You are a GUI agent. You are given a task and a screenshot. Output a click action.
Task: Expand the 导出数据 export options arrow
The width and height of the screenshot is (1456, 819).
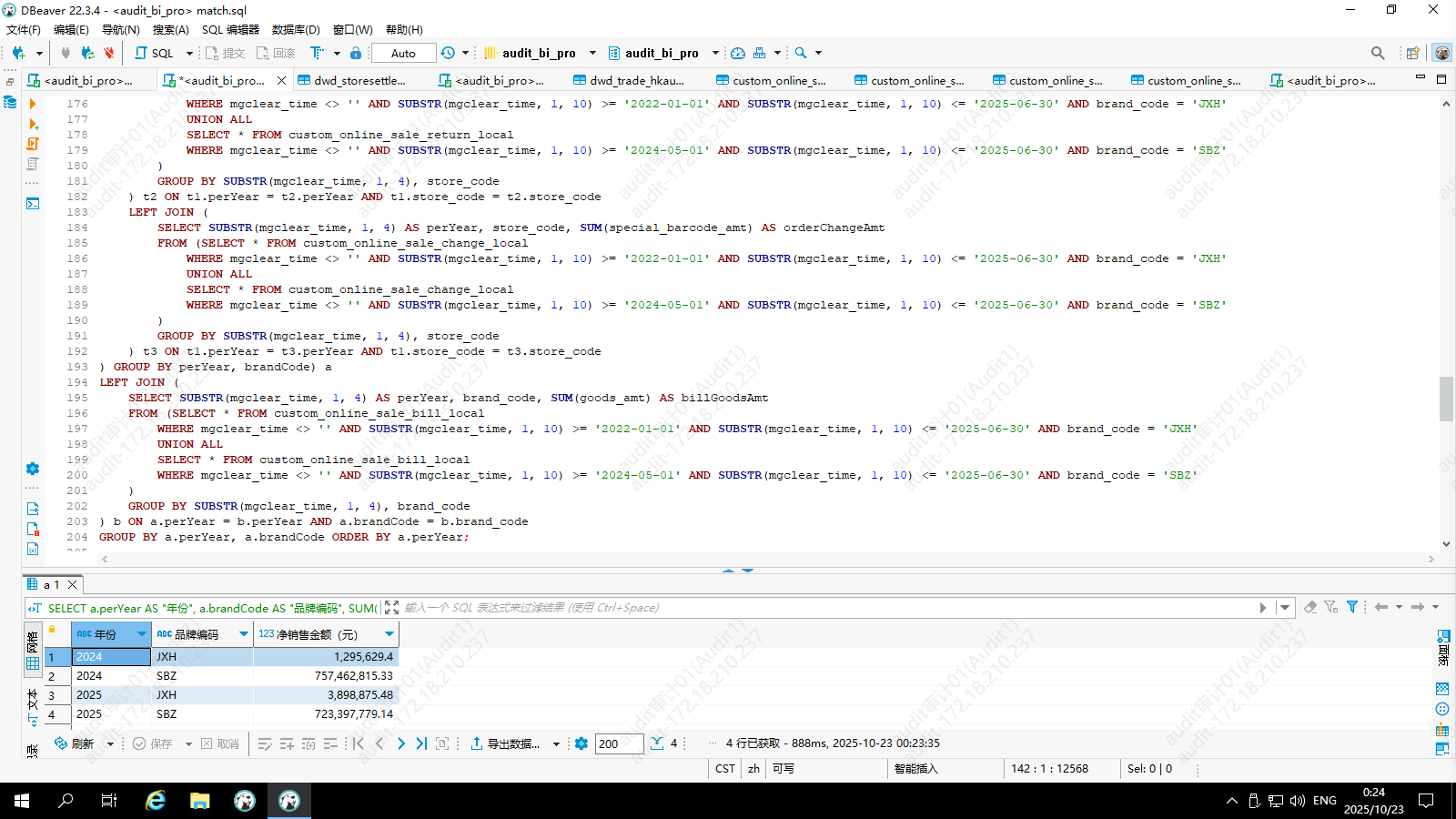pyautogui.click(x=556, y=743)
